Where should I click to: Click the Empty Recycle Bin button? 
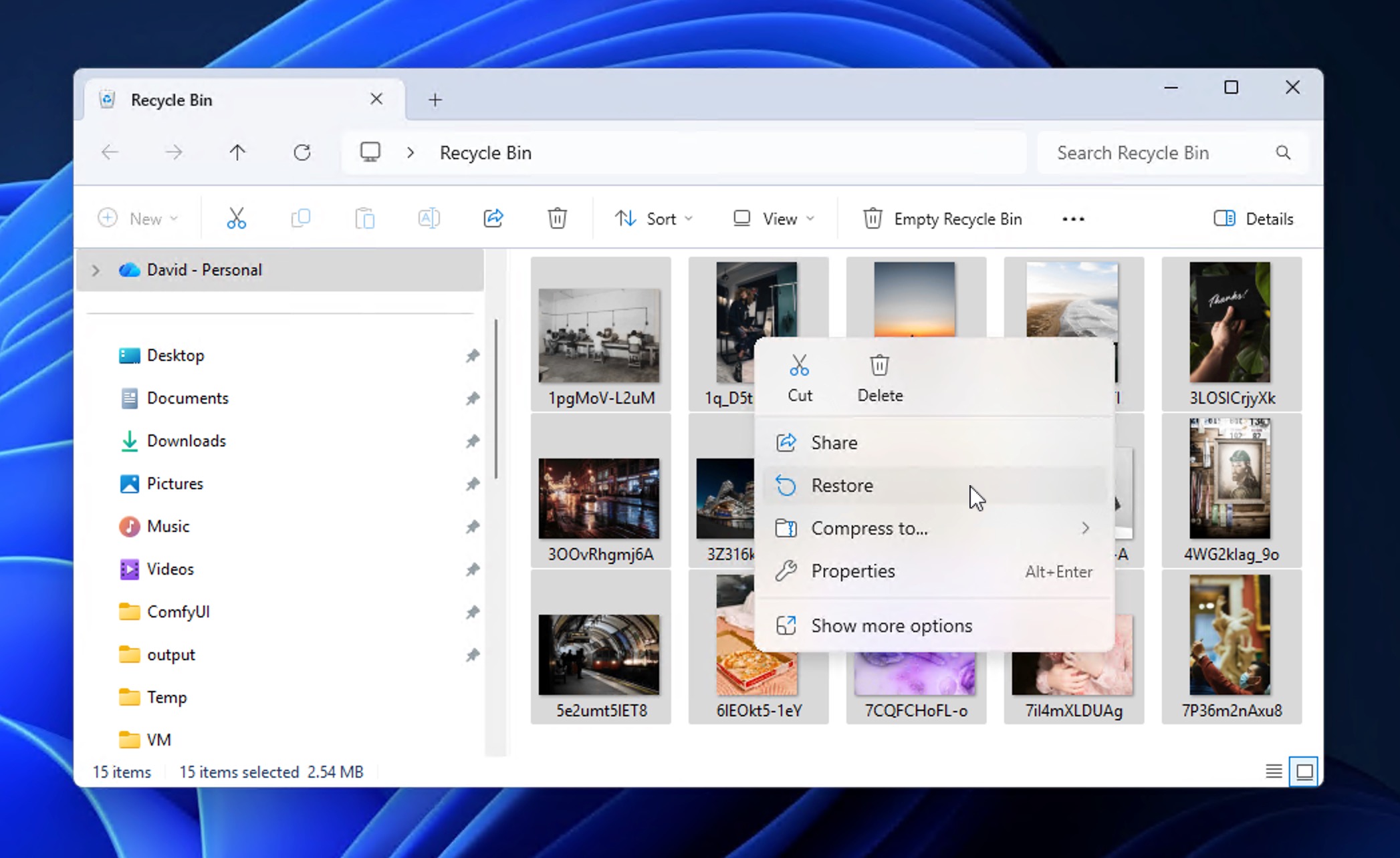pos(941,219)
